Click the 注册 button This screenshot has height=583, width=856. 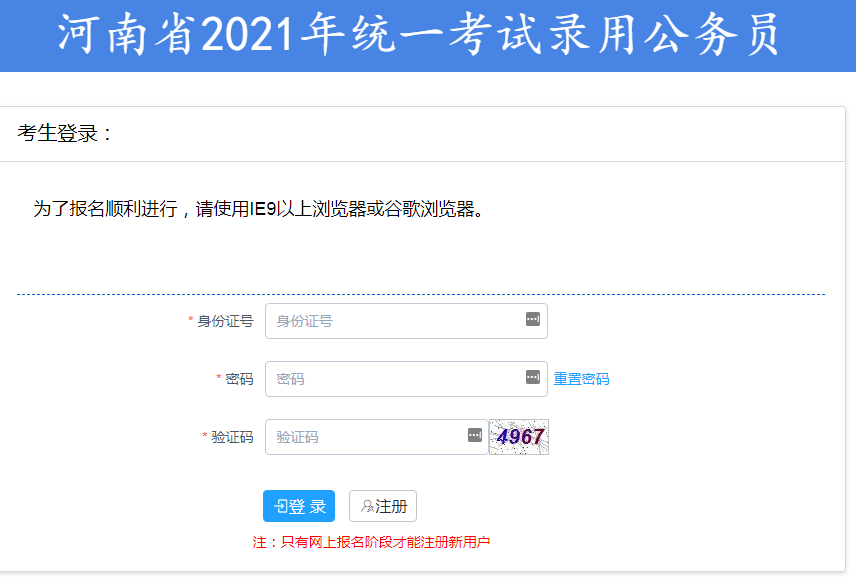pos(383,507)
